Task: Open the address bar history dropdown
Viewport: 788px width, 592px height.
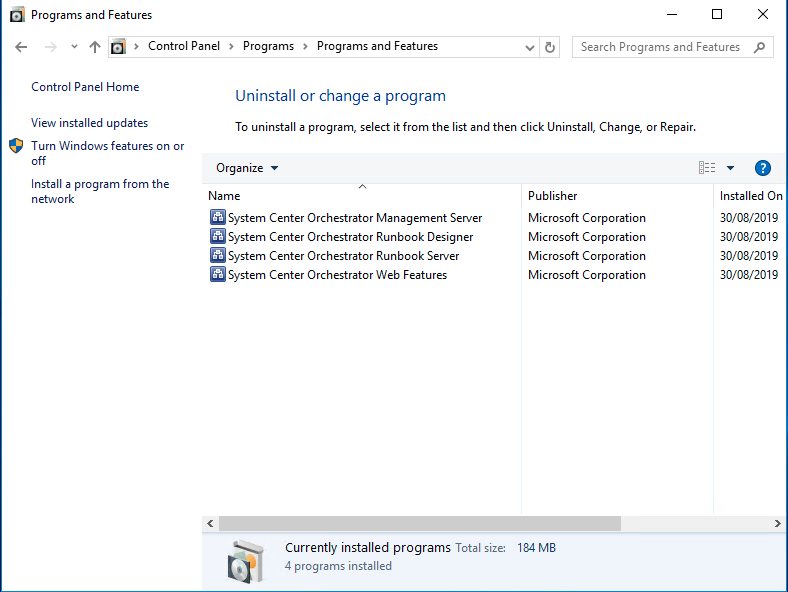Action: pos(530,47)
